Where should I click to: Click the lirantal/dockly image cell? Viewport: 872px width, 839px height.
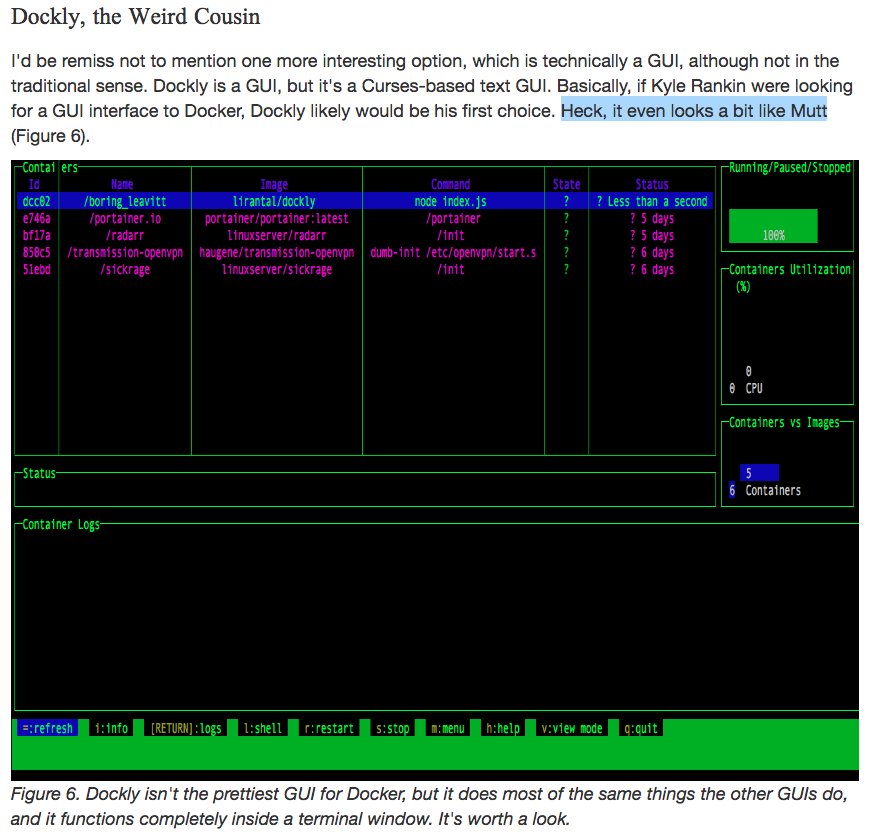(274, 201)
